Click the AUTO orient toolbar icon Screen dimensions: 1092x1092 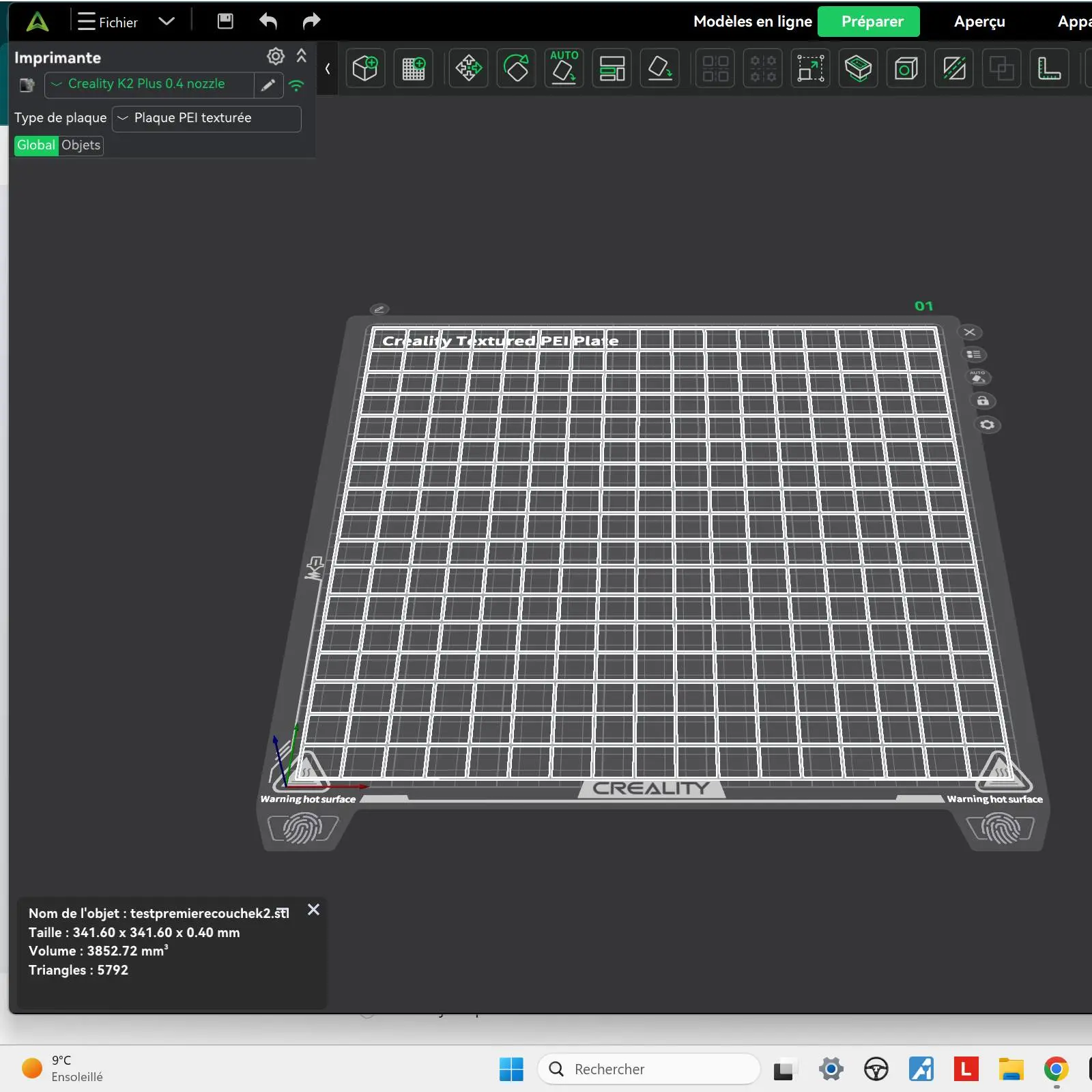[564, 68]
